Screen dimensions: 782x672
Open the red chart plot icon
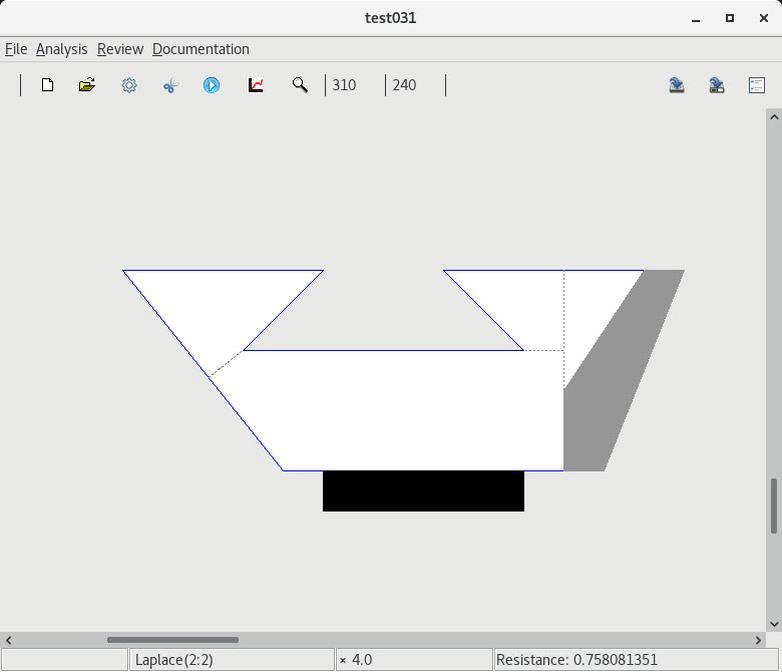click(x=256, y=85)
